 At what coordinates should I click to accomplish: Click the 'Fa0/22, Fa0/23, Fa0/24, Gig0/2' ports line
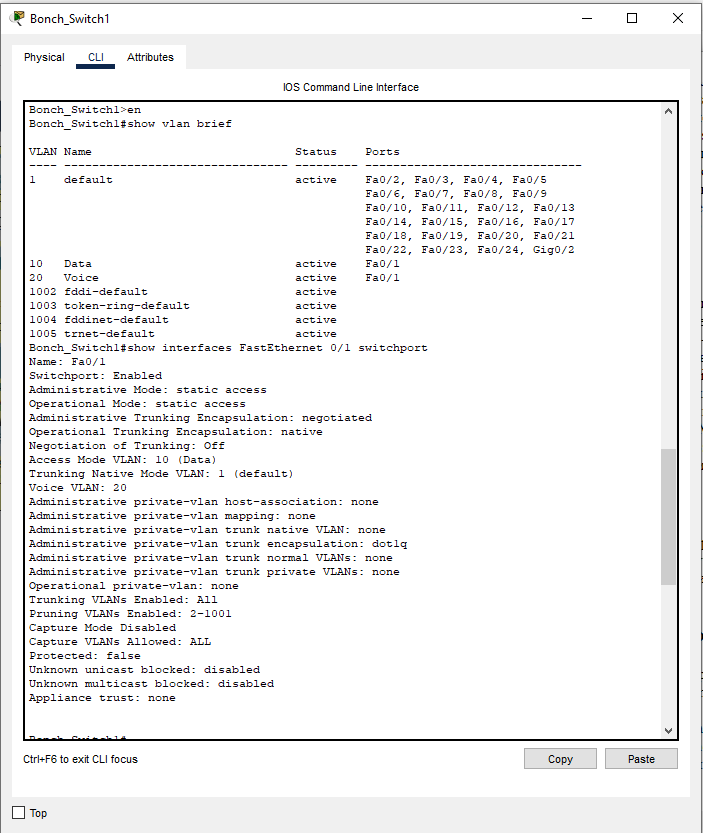470,250
